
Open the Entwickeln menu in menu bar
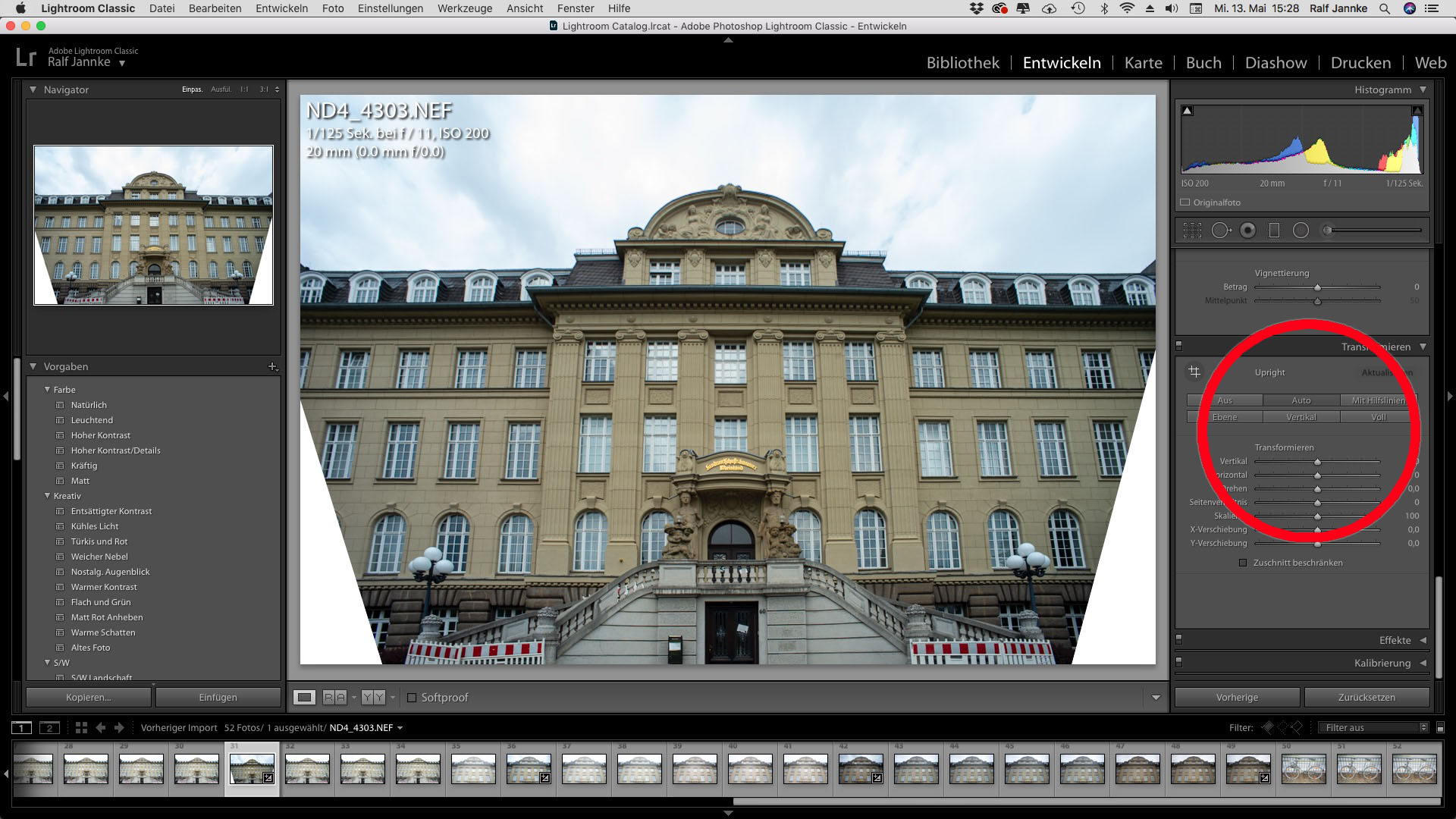point(281,8)
